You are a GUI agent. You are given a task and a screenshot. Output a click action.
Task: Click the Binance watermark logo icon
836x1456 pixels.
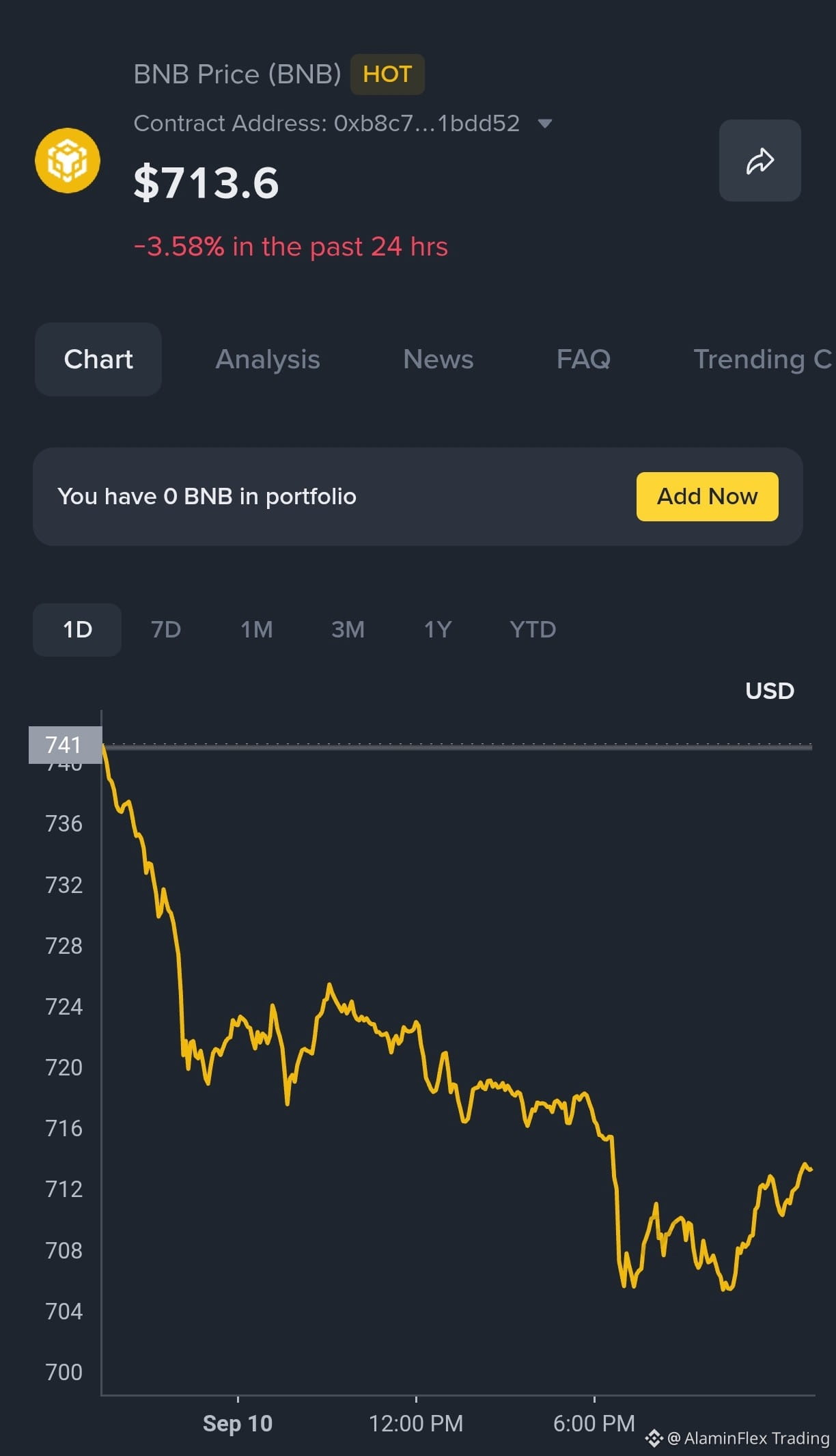pyautogui.click(x=654, y=1438)
